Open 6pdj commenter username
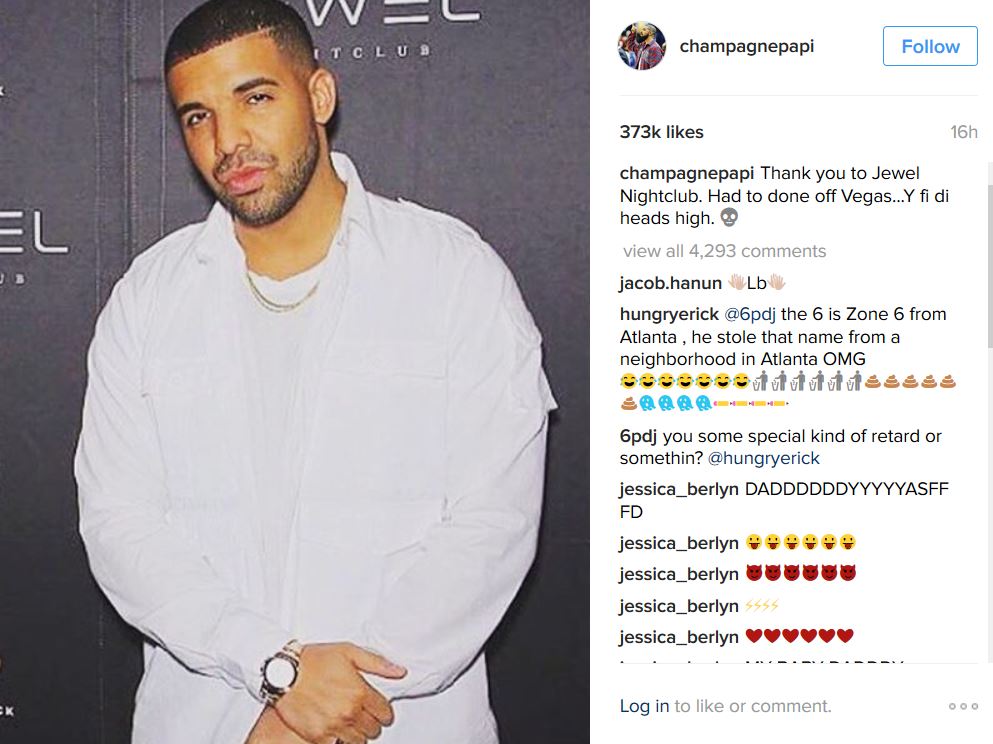The height and width of the screenshot is (744, 993). pyautogui.click(x=638, y=436)
